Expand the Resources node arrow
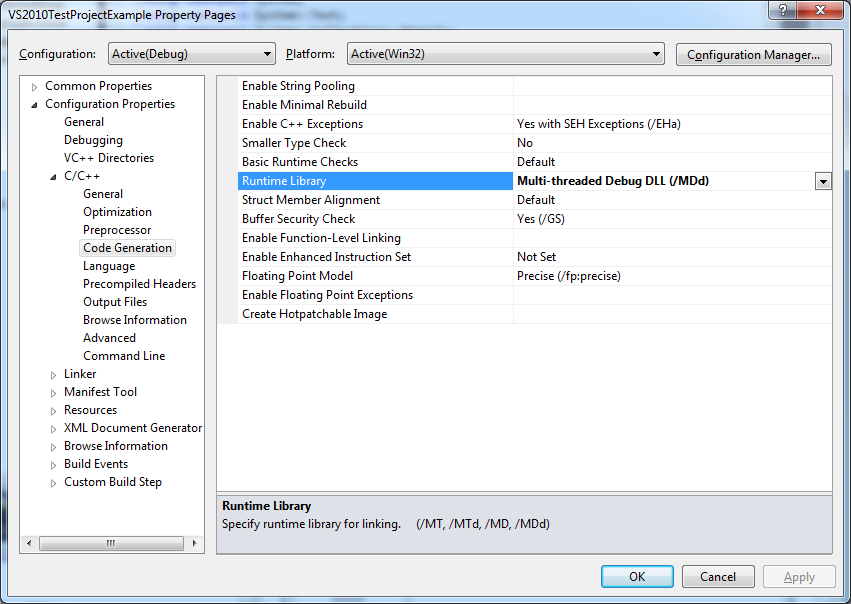Image resolution: width=851 pixels, height=604 pixels. [x=53, y=411]
